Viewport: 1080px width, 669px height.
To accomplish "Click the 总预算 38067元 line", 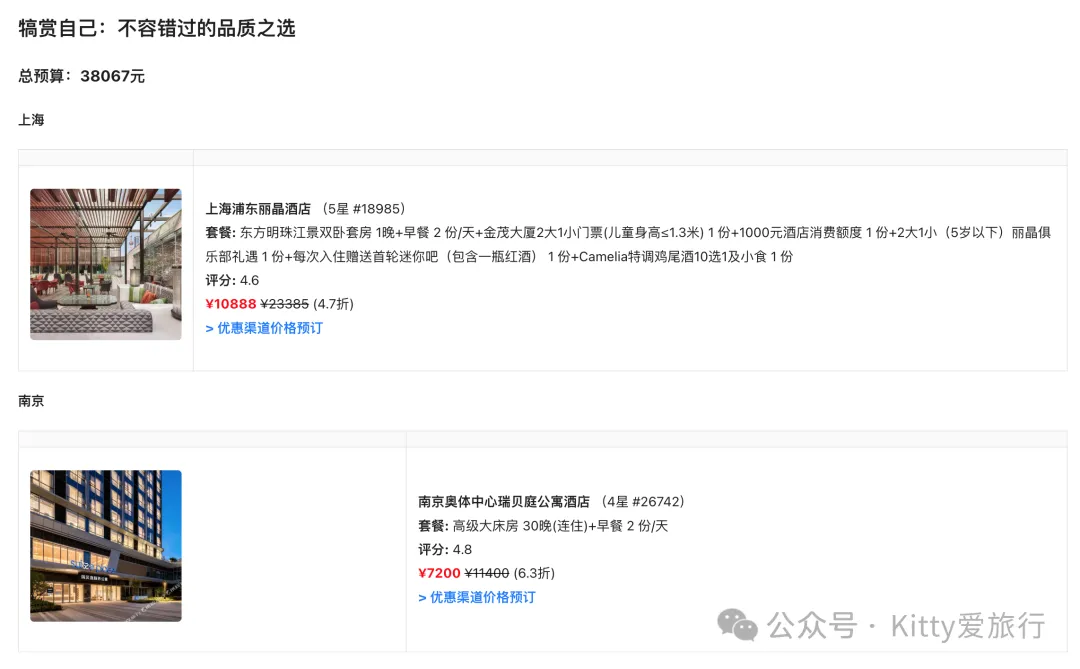I will click(x=82, y=76).
